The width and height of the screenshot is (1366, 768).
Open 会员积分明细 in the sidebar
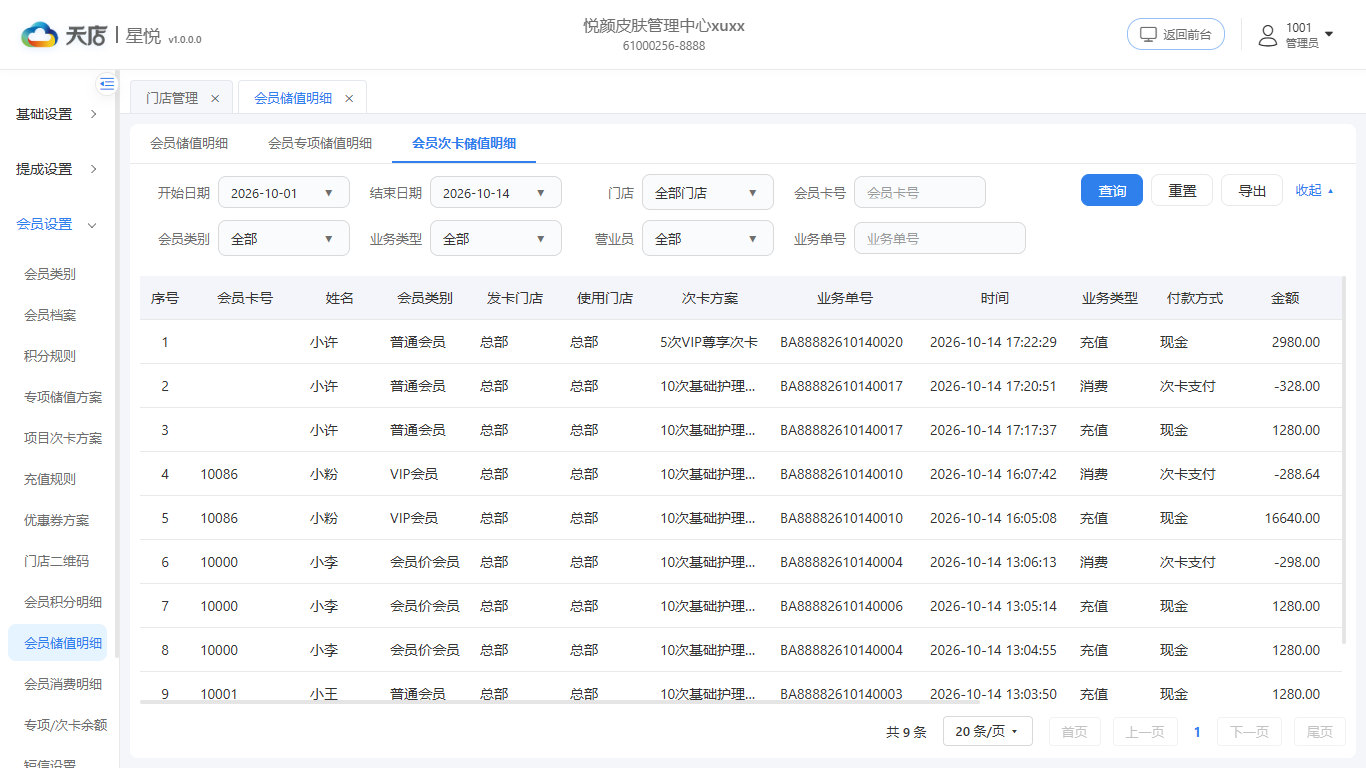[63, 602]
